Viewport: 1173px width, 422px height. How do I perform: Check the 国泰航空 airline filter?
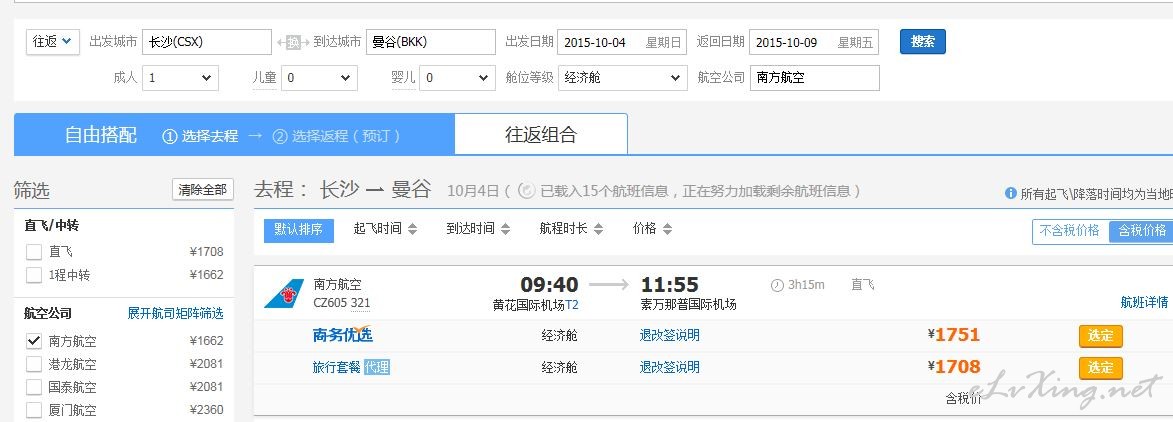(34, 388)
